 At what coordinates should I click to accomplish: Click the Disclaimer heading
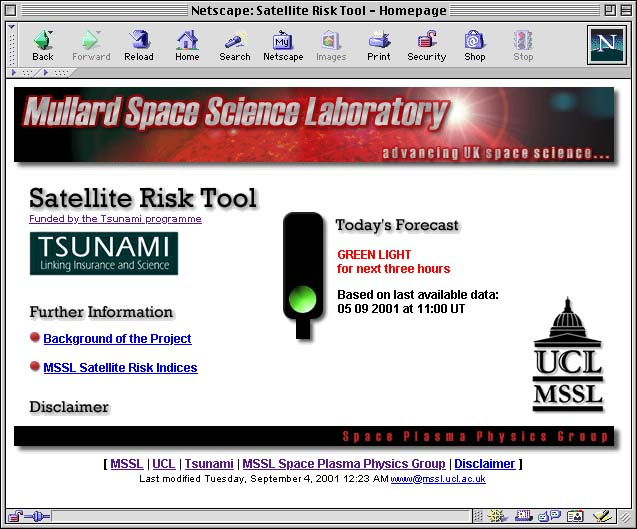pyautogui.click(x=69, y=407)
